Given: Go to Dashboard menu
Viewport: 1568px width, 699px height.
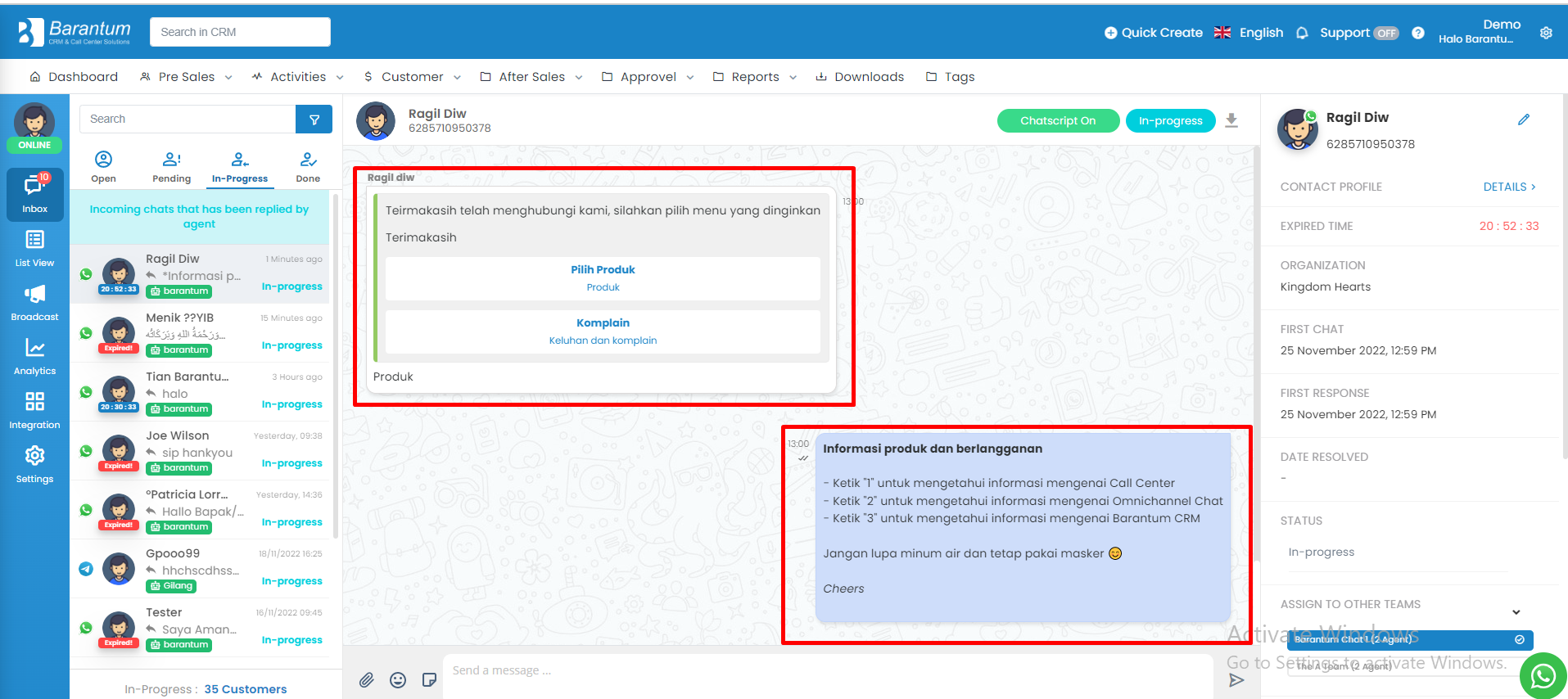Looking at the screenshot, I should point(74,77).
